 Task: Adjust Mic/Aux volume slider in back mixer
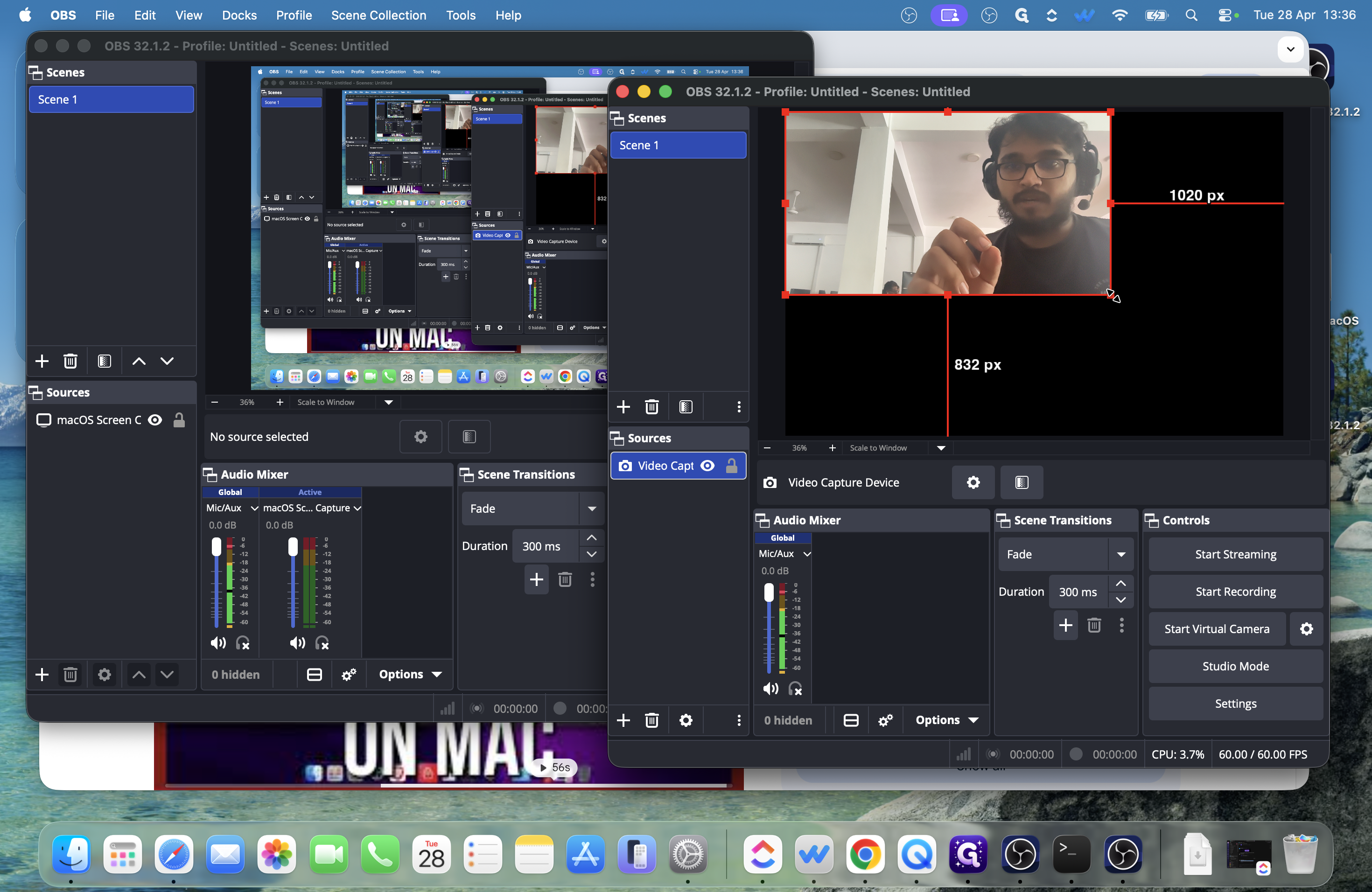(216, 547)
